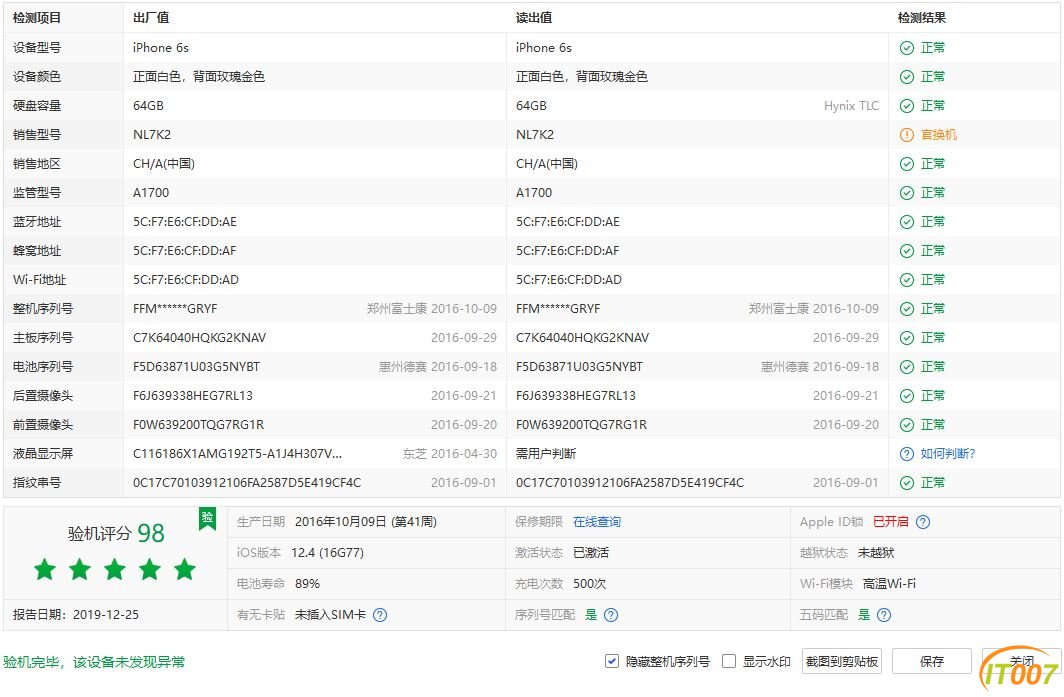Click the fifth green rating star
The height and width of the screenshot is (697, 1064).
pos(185,569)
